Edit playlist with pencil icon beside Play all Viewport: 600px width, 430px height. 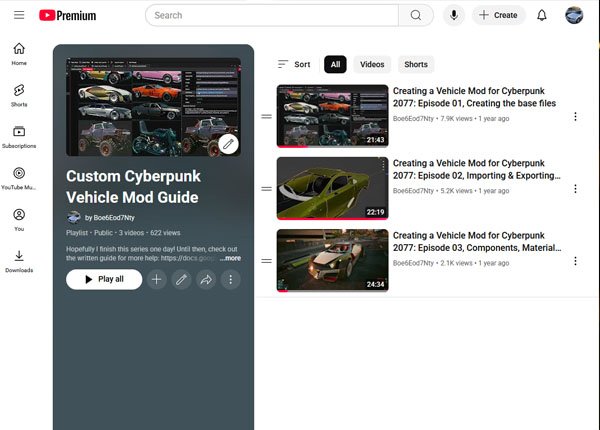pyautogui.click(x=181, y=280)
